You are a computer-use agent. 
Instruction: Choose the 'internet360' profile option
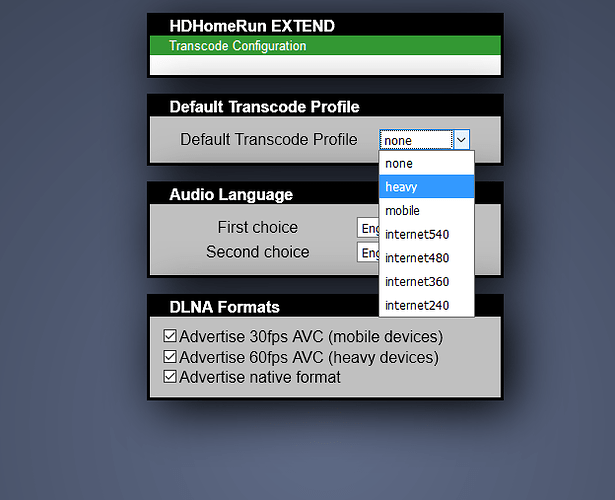(x=427, y=282)
